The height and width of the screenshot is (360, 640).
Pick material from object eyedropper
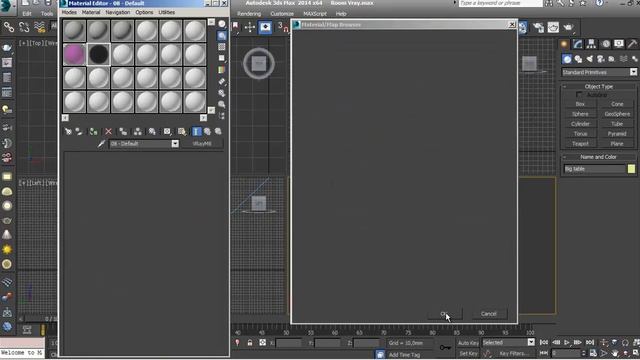pyautogui.click(x=101, y=144)
